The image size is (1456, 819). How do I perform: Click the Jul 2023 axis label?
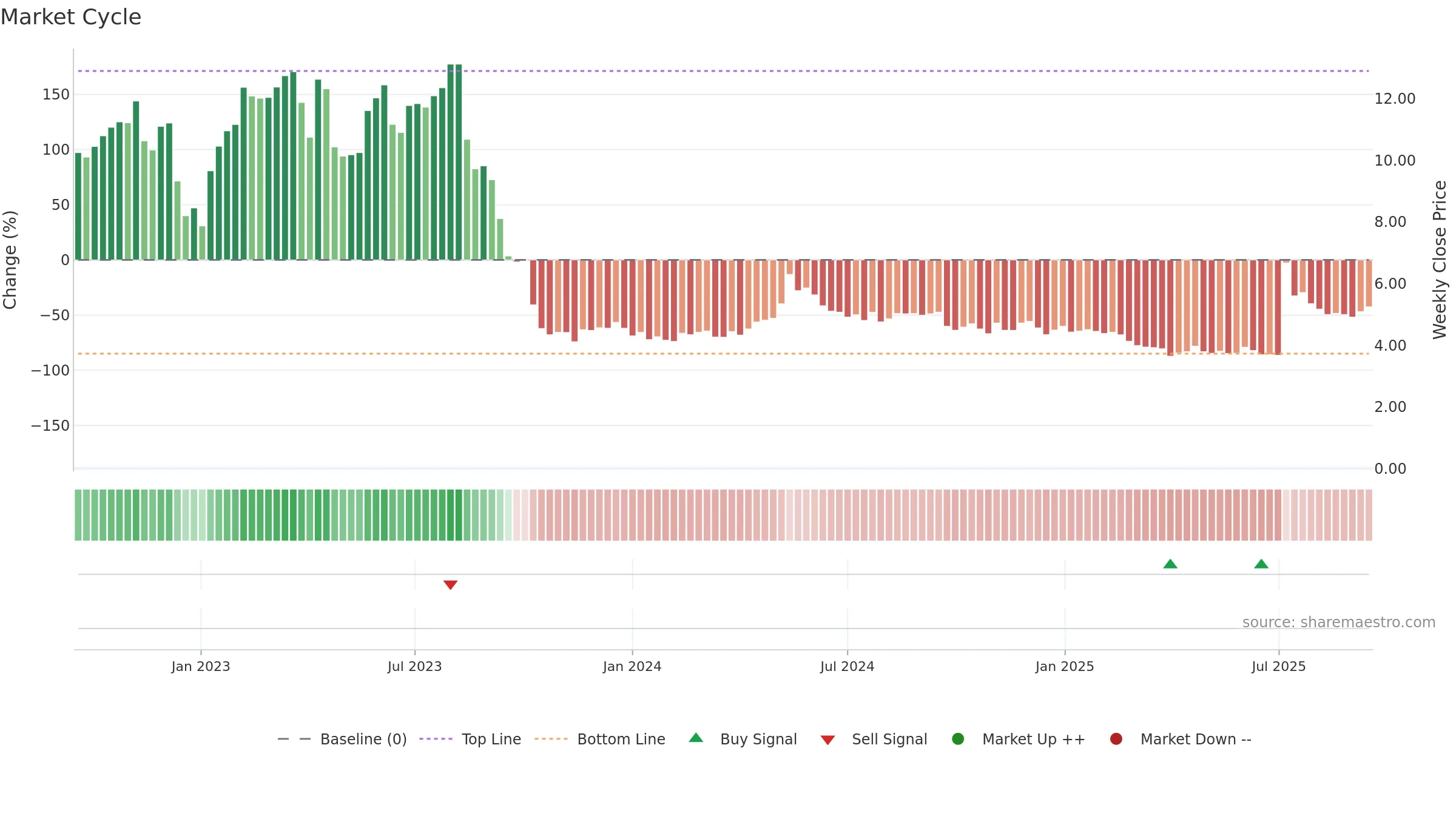pos(415,666)
